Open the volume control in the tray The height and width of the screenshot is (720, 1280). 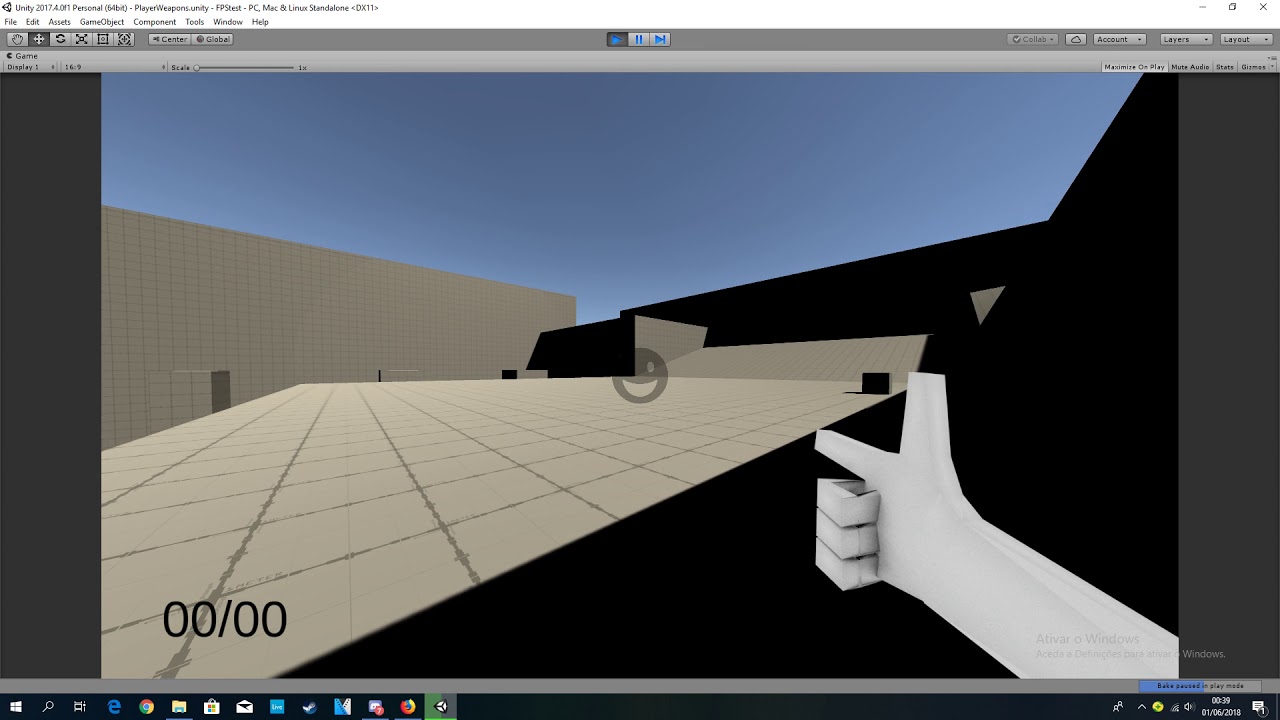[1188, 707]
